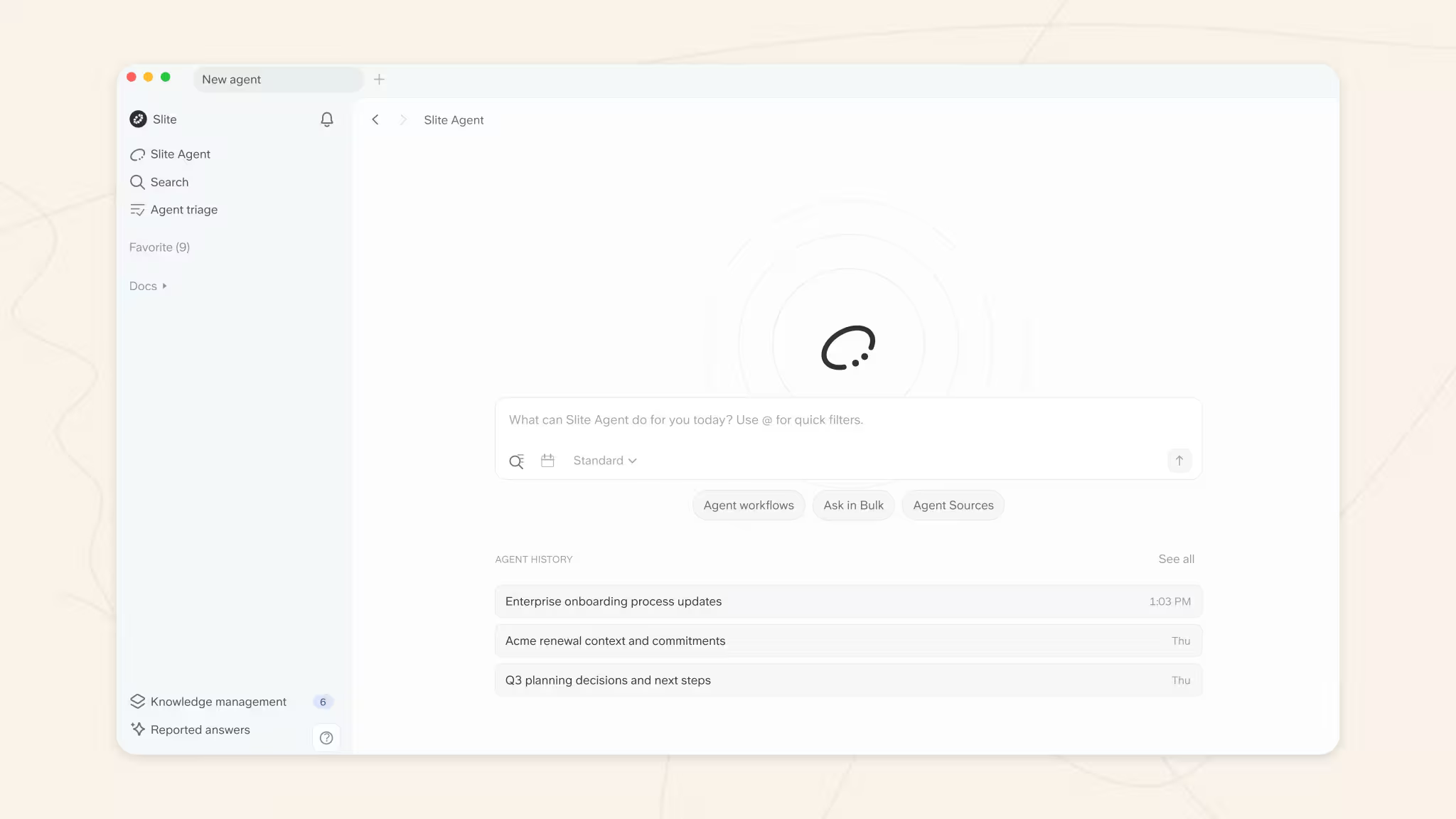
Task: Click the Knowledge management layers icon
Action: (137, 702)
